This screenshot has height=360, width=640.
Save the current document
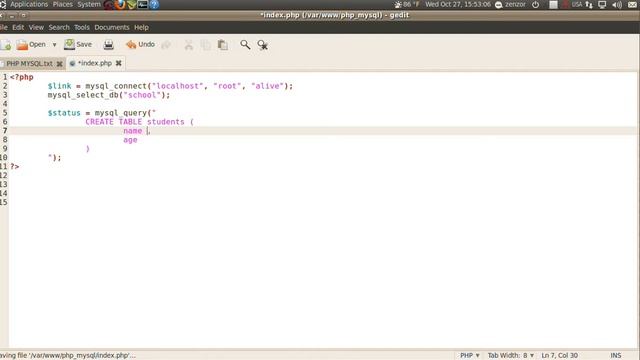click(78, 44)
